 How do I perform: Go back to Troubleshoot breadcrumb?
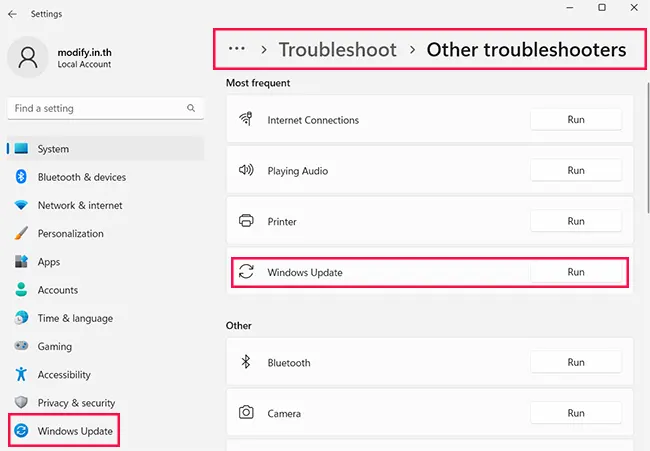click(337, 50)
